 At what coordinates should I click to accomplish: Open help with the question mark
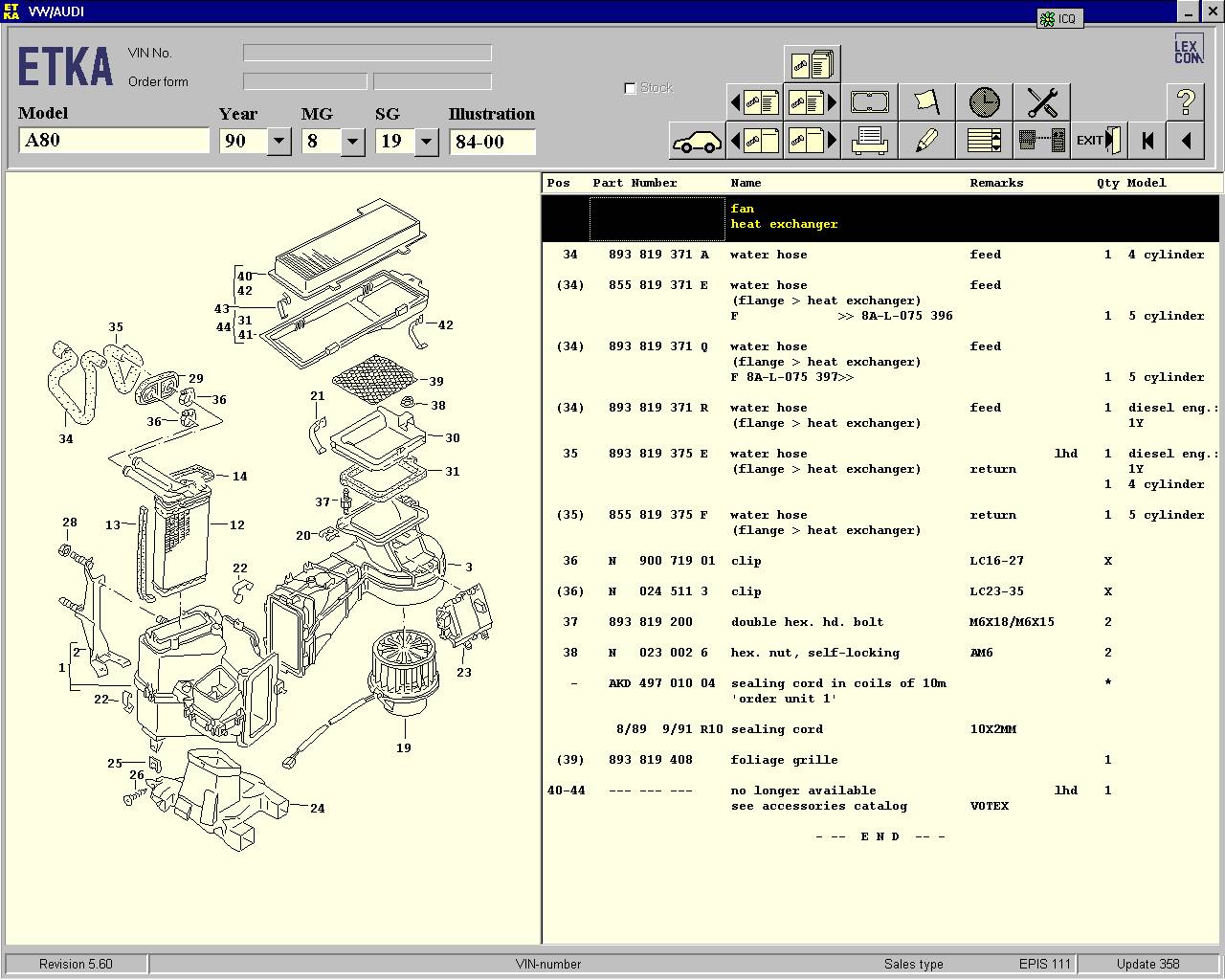pyautogui.click(x=1186, y=101)
